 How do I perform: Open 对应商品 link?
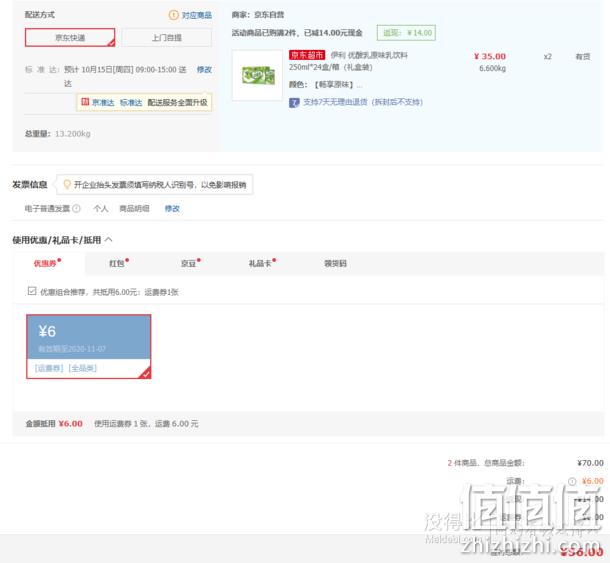point(197,15)
